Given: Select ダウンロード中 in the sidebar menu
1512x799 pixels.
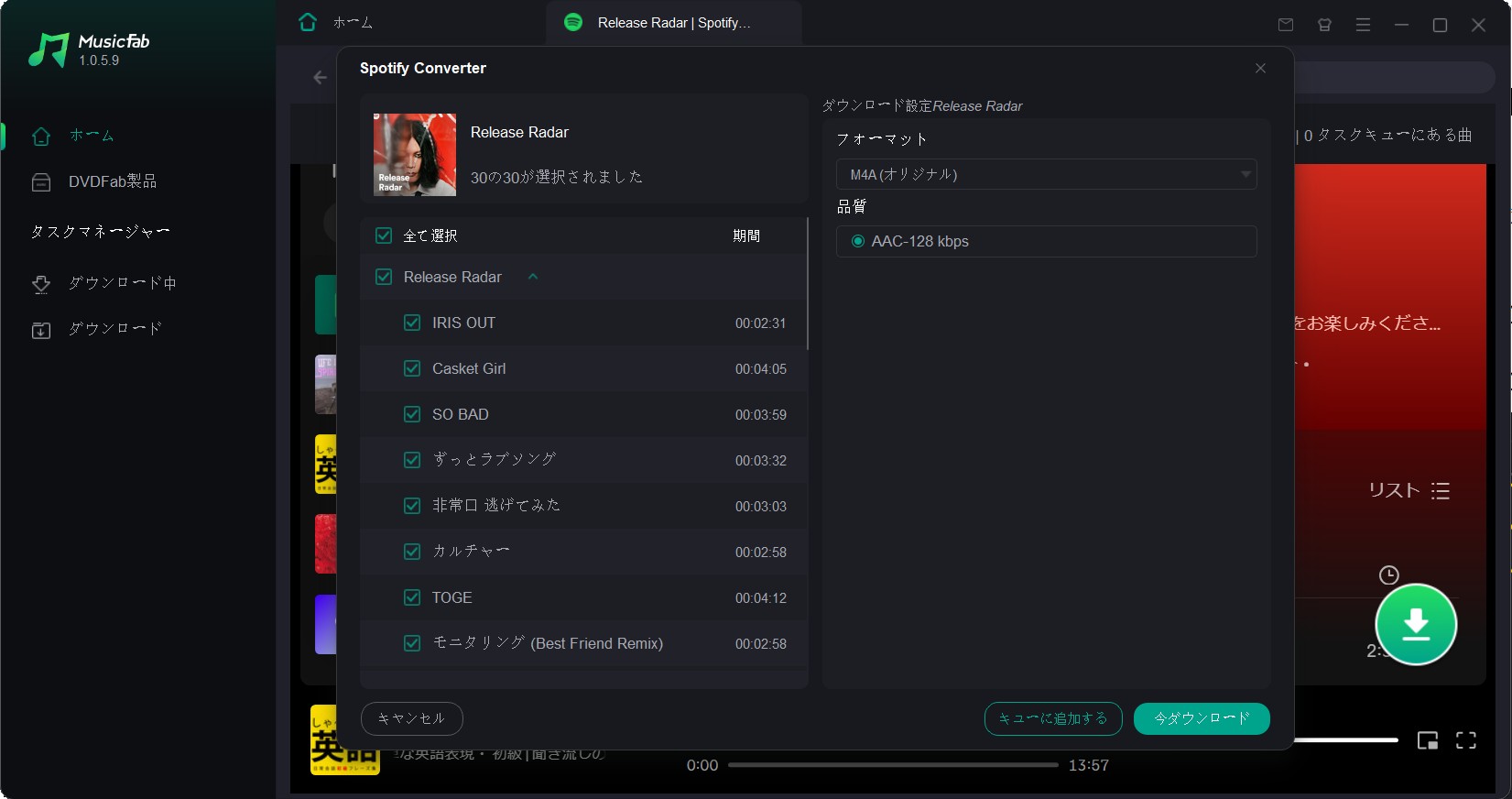Looking at the screenshot, I should click(x=123, y=283).
